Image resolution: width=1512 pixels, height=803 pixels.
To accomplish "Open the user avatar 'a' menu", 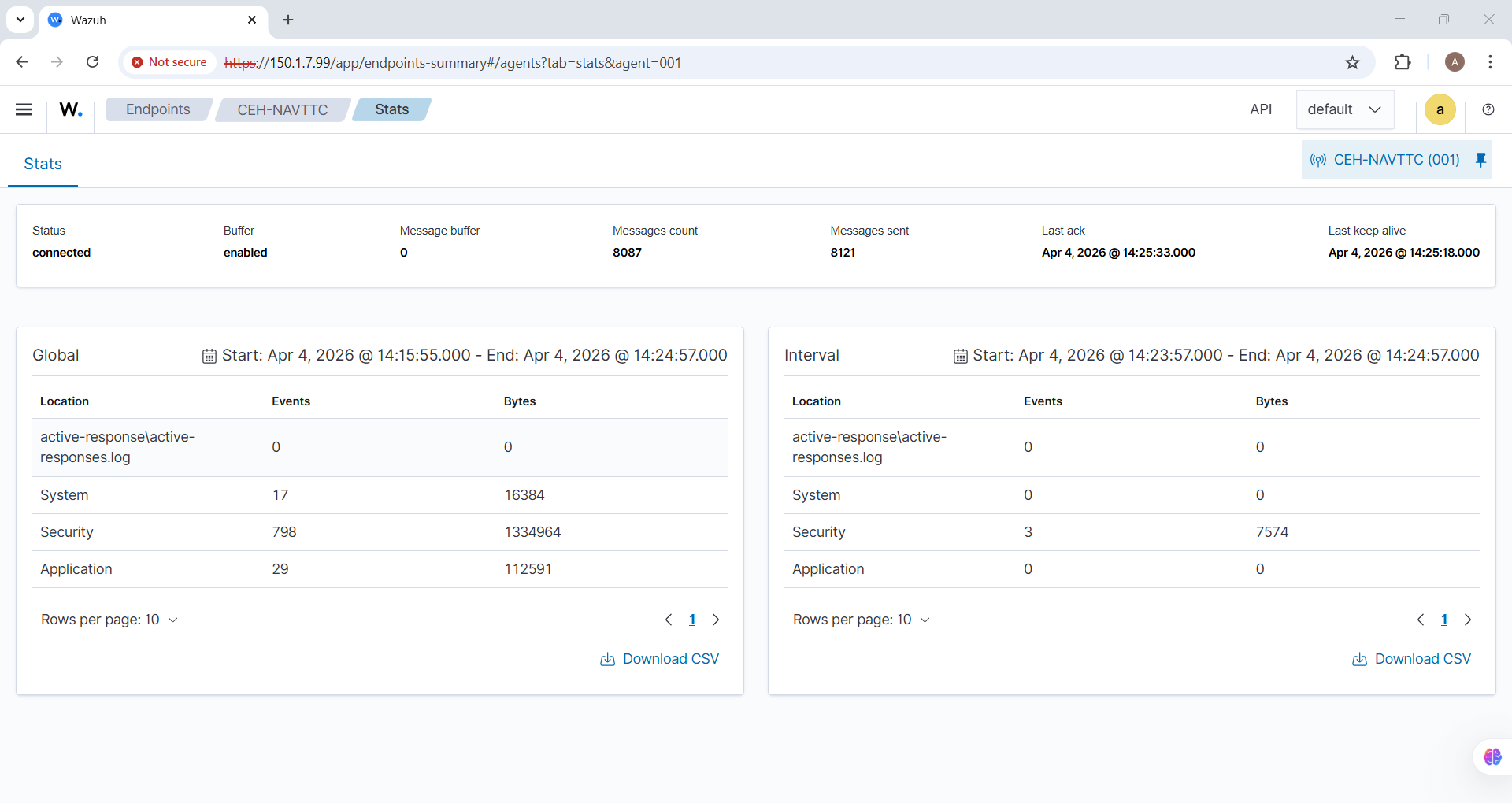I will pos(1440,109).
